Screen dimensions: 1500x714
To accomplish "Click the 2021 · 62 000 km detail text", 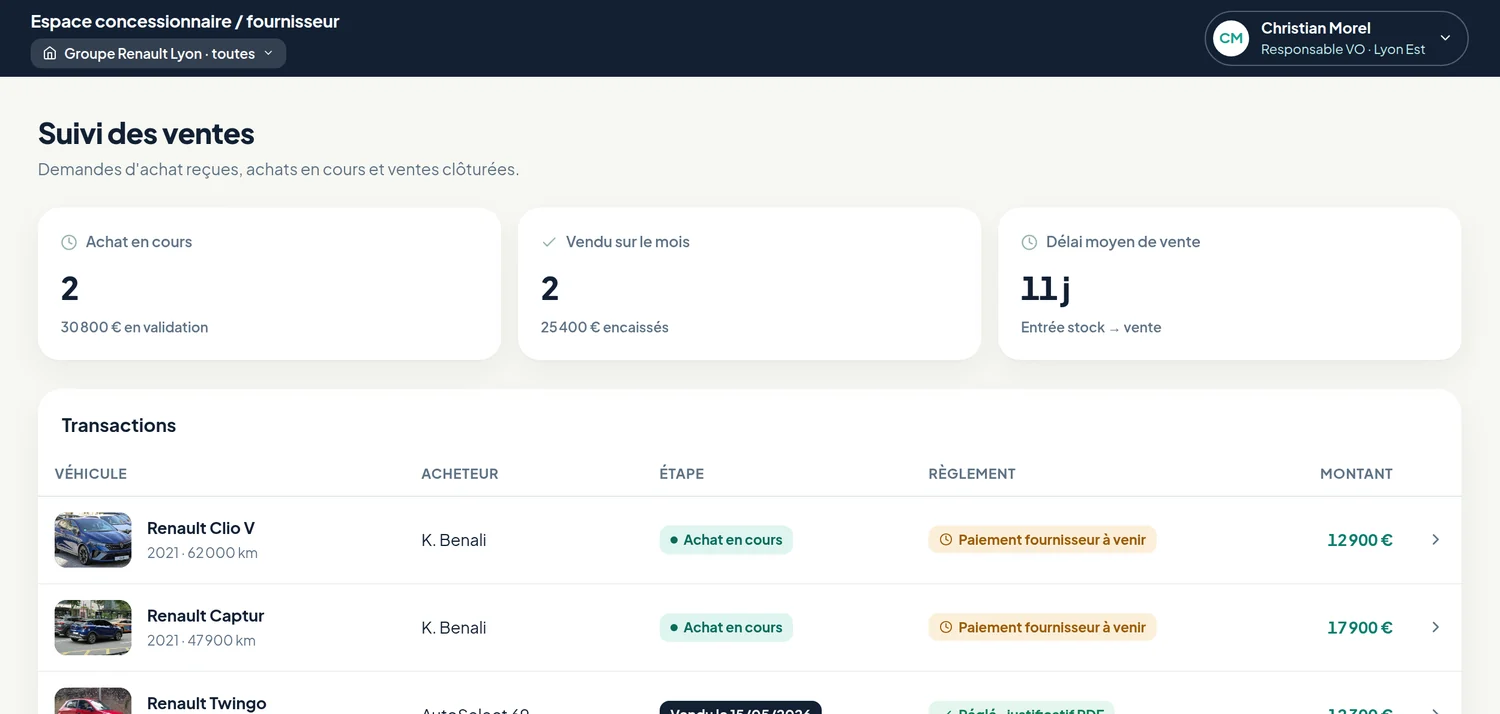I will coord(202,553).
